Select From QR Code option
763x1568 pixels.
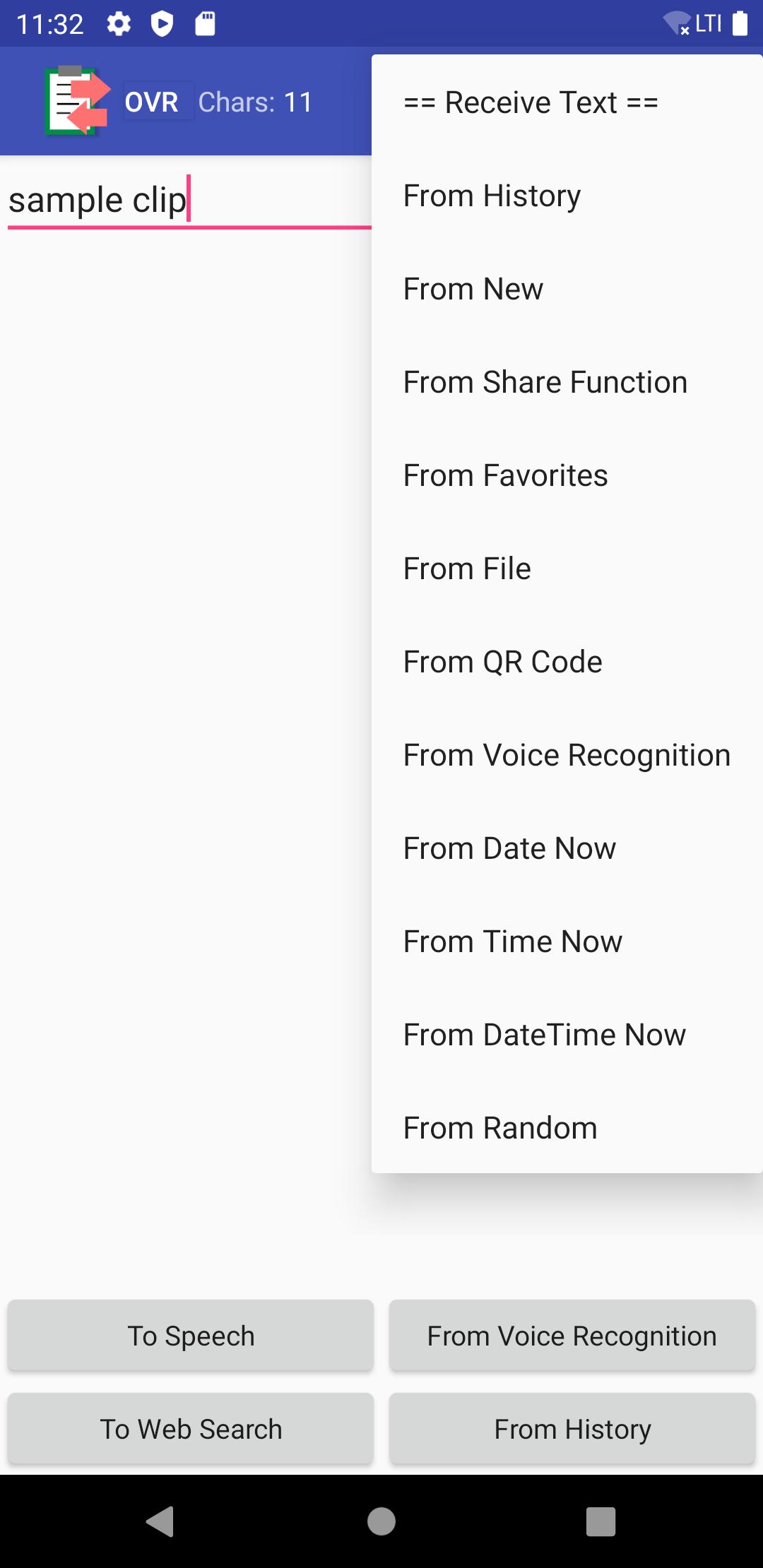coord(567,662)
